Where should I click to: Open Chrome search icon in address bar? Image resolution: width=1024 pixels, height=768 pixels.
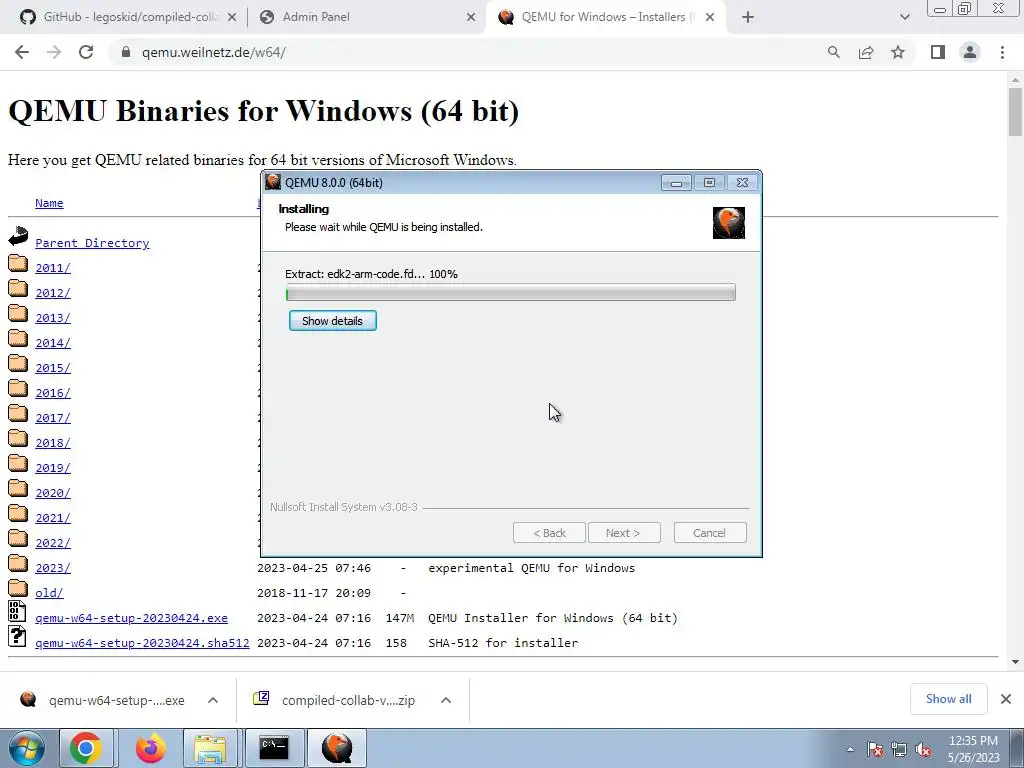(833, 52)
